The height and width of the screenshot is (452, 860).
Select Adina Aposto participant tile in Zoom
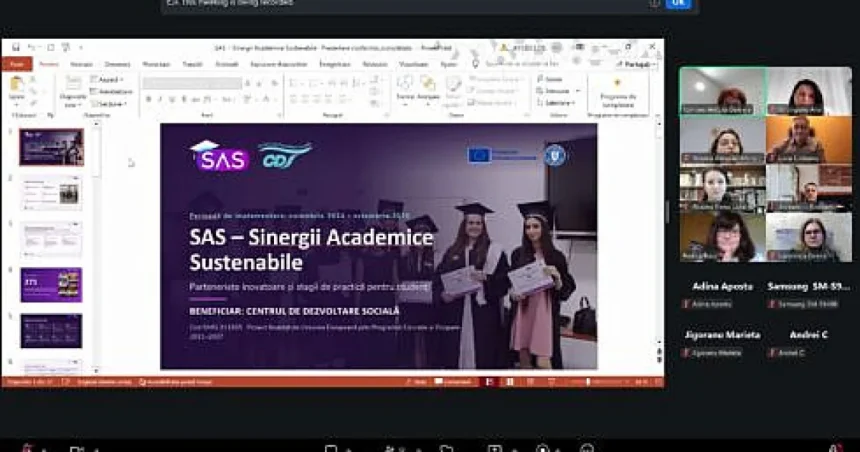(723, 293)
